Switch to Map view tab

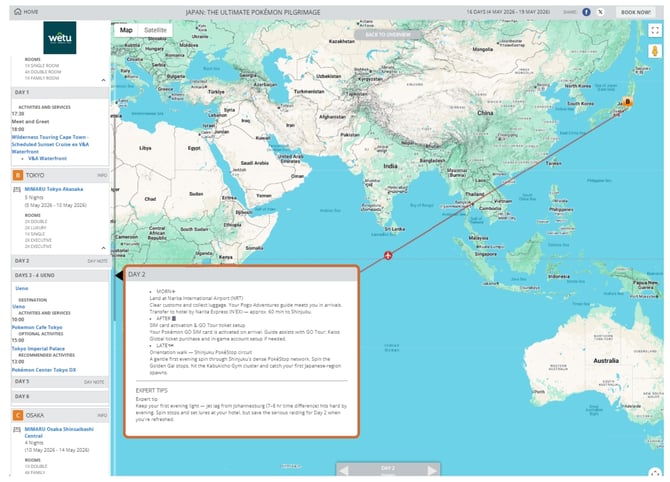[126, 30]
